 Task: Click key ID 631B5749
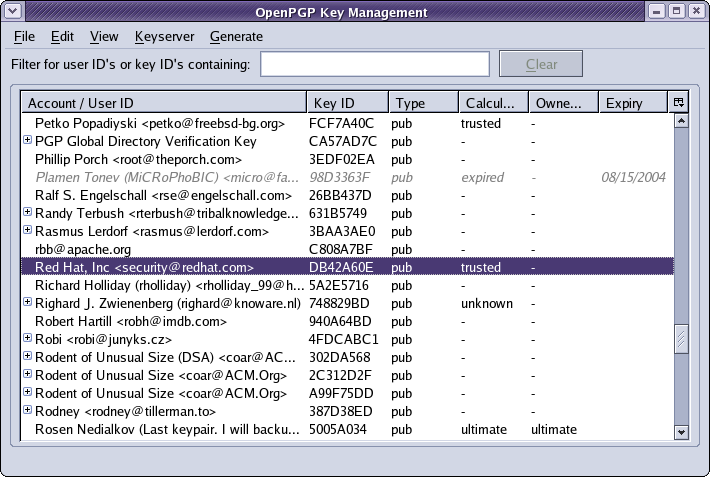click(x=338, y=213)
